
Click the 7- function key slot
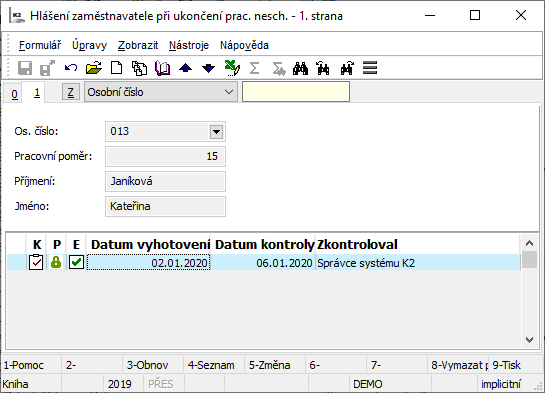click(x=398, y=365)
